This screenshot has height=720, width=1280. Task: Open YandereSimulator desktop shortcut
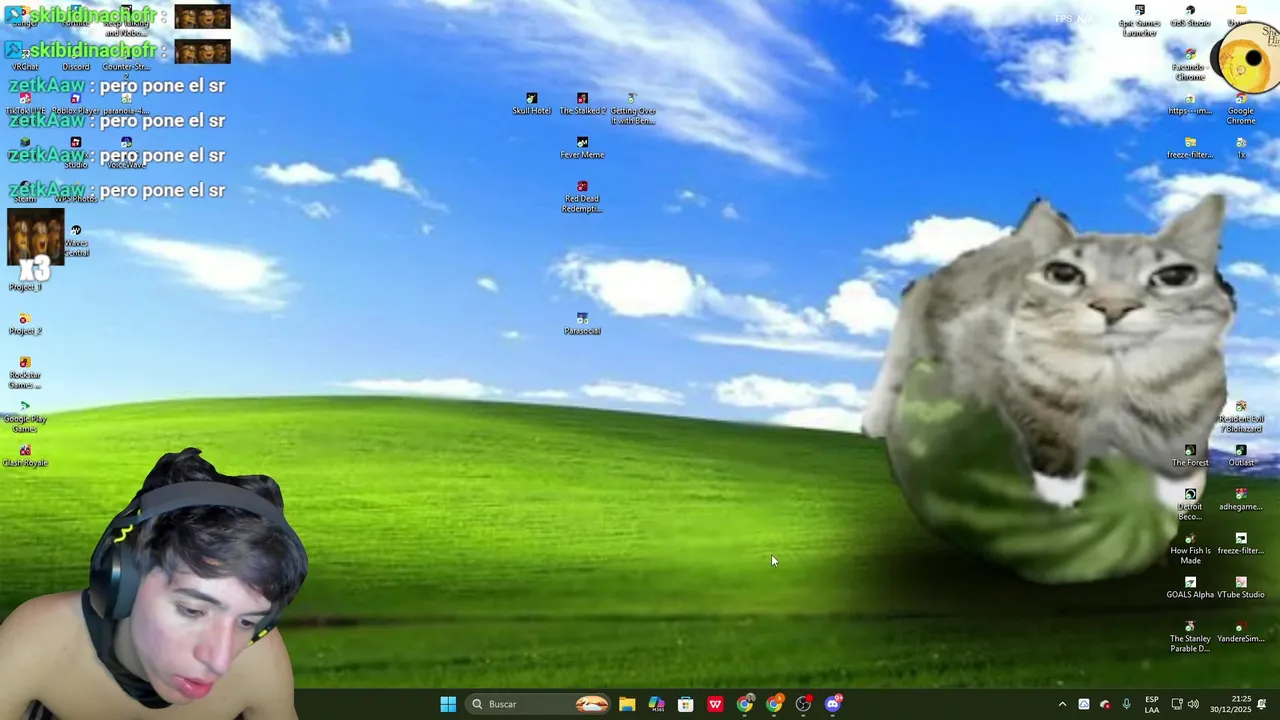tap(1241, 632)
